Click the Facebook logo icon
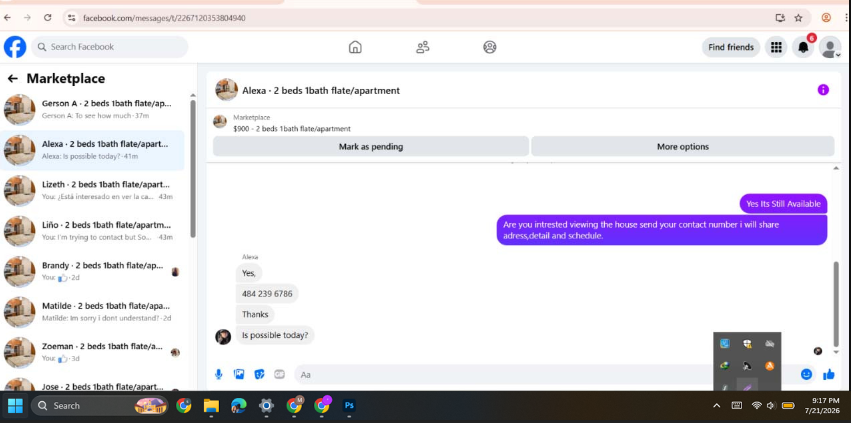The image size is (851, 423). (15, 47)
